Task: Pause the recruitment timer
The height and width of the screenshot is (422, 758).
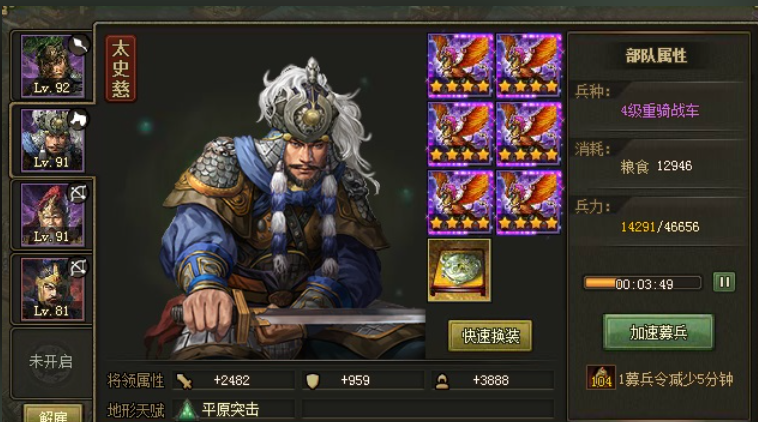Action: pyautogui.click(x=724, y=282)
